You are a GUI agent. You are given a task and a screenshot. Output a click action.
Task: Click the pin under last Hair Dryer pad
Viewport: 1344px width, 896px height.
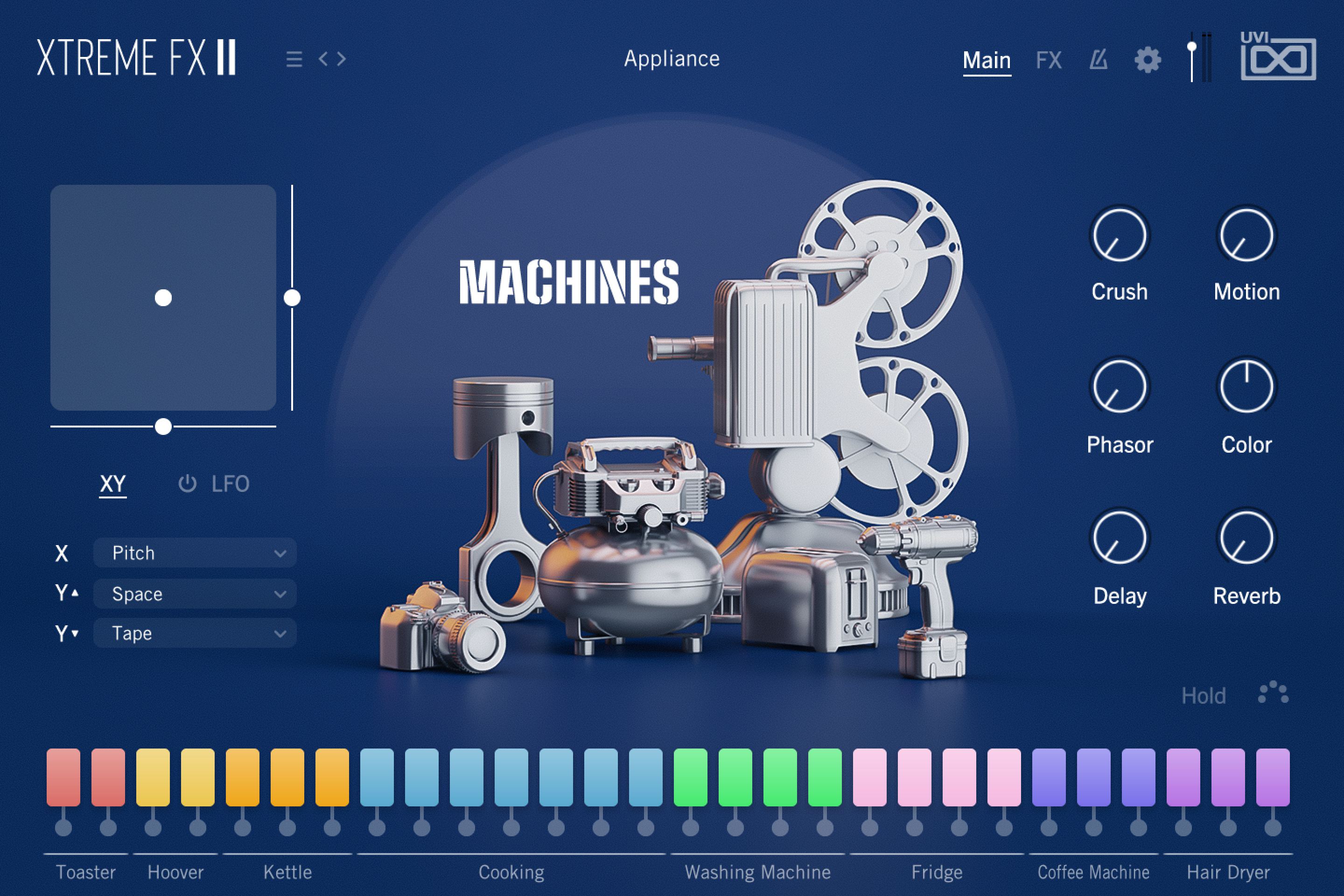[1273, 827]
